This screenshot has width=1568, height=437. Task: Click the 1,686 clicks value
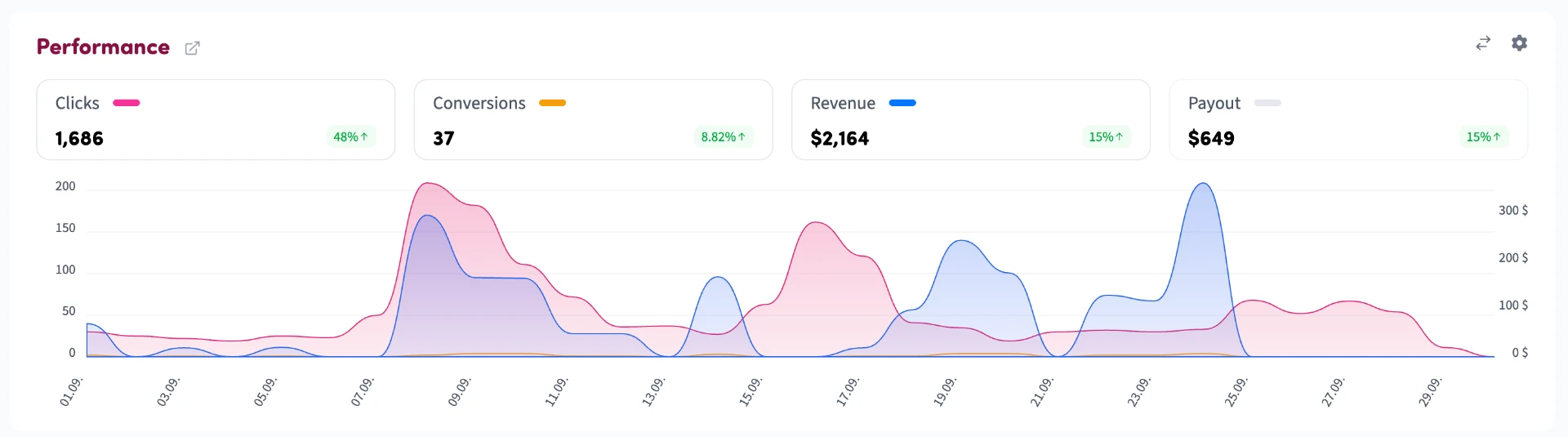coord(79,139)
